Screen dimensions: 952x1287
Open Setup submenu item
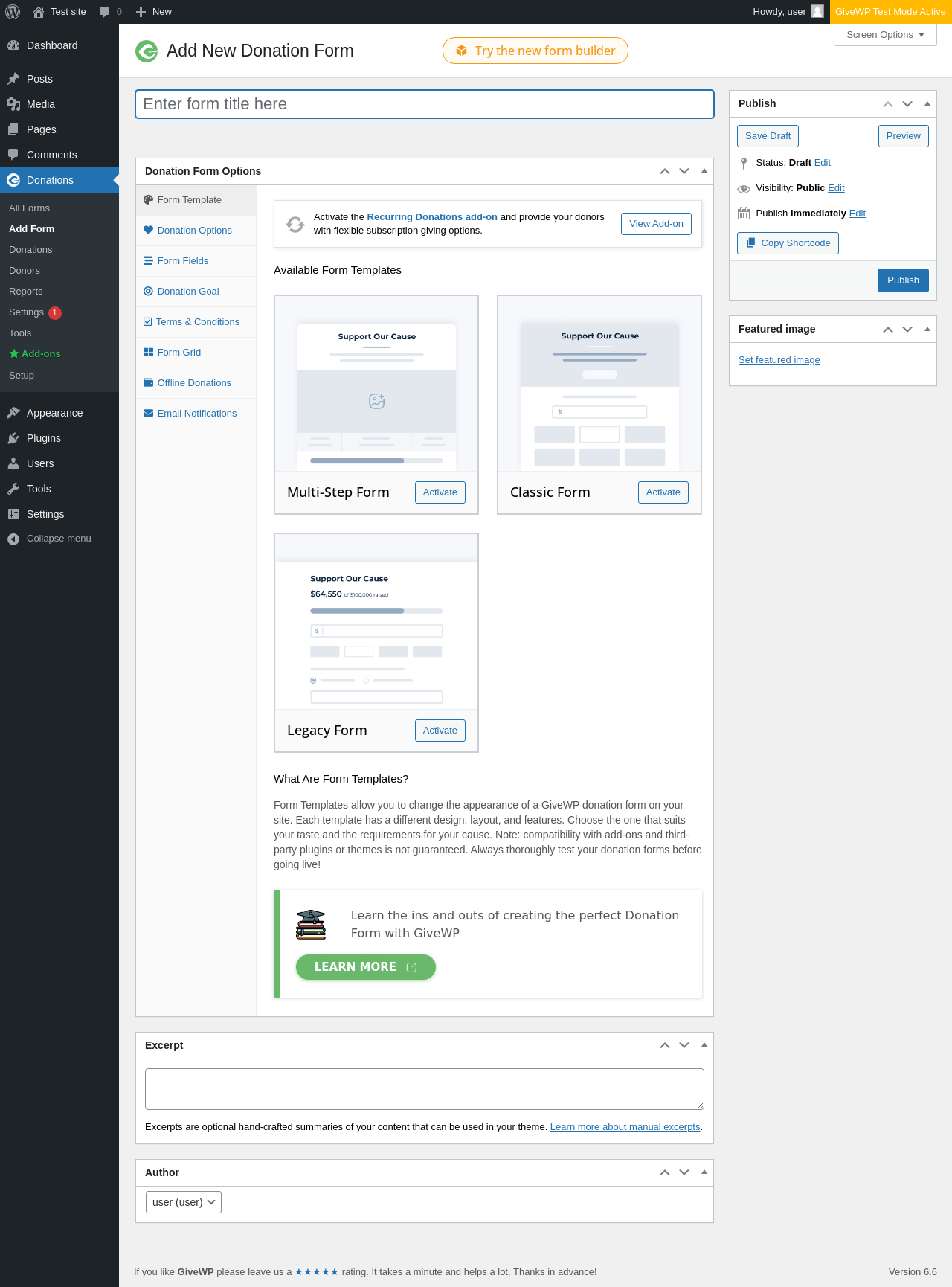22,376
